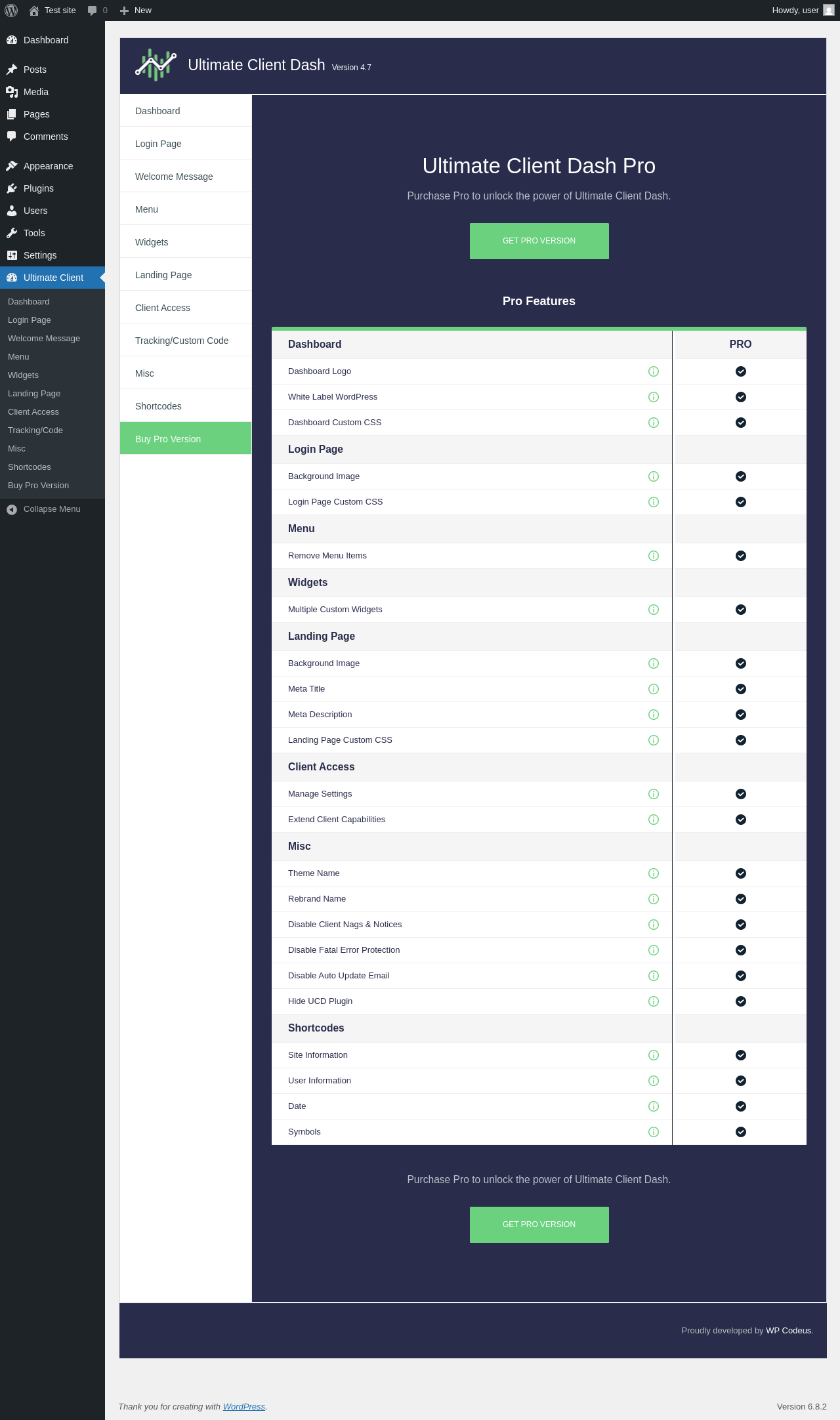
Task: Click the Version 6.8.2 footer text
Action: point(802,1406)
